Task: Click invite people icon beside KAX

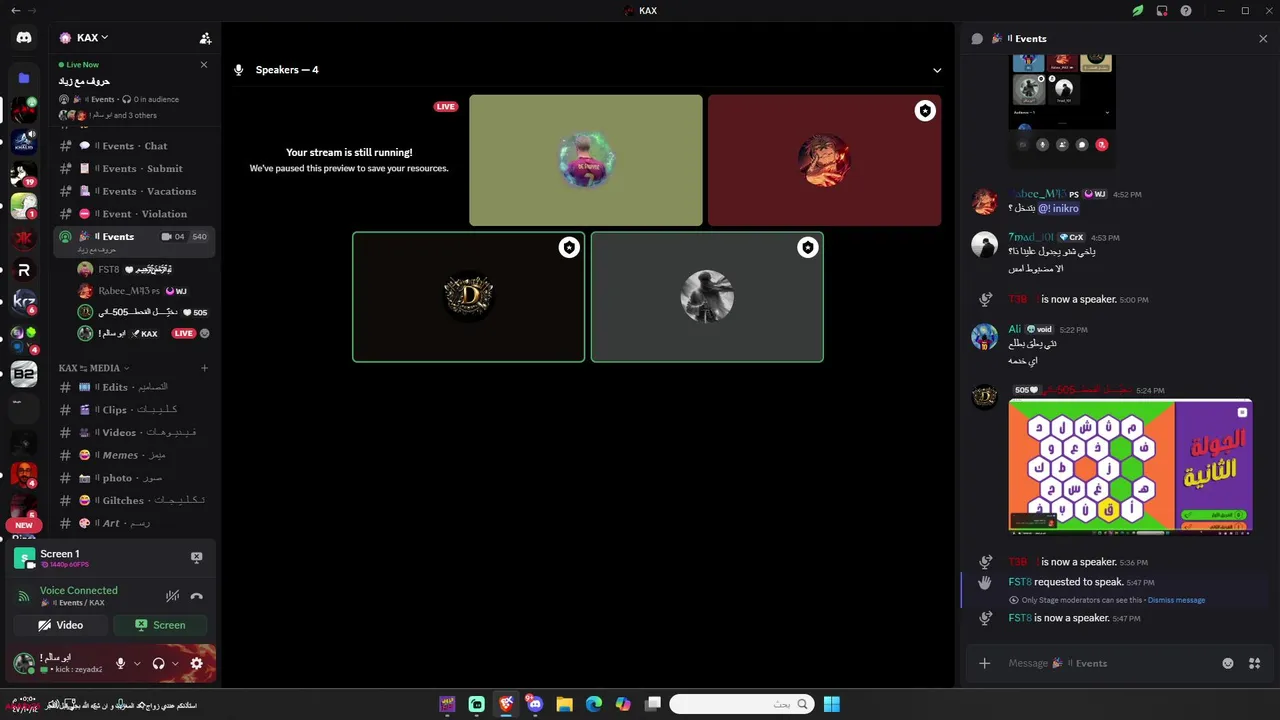Action: click(205, 38)
